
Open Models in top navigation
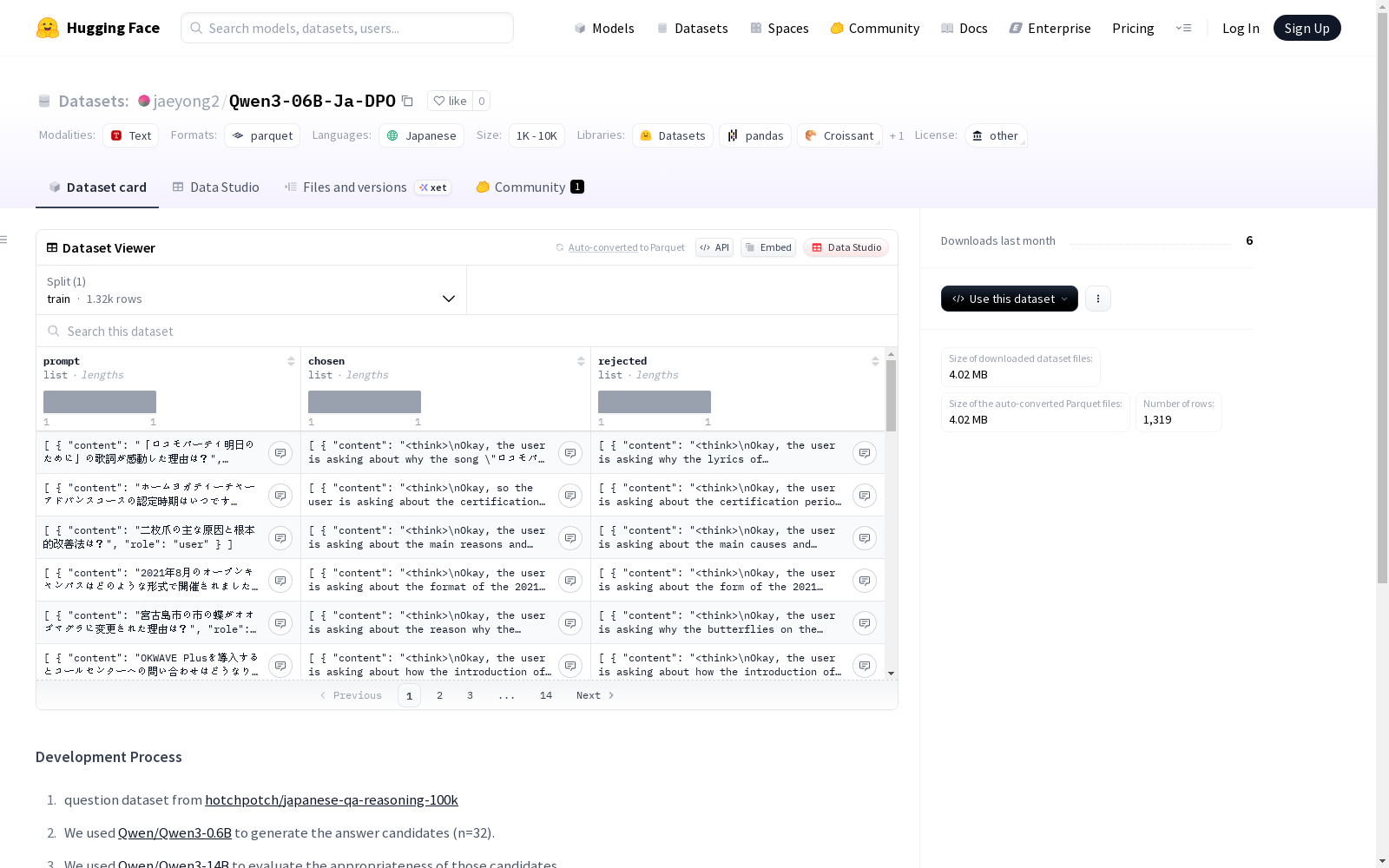tap(604, 28)
